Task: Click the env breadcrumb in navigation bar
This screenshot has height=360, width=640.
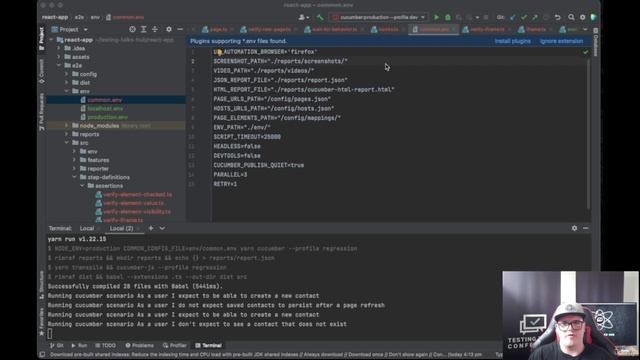Action: click(95, 18)
